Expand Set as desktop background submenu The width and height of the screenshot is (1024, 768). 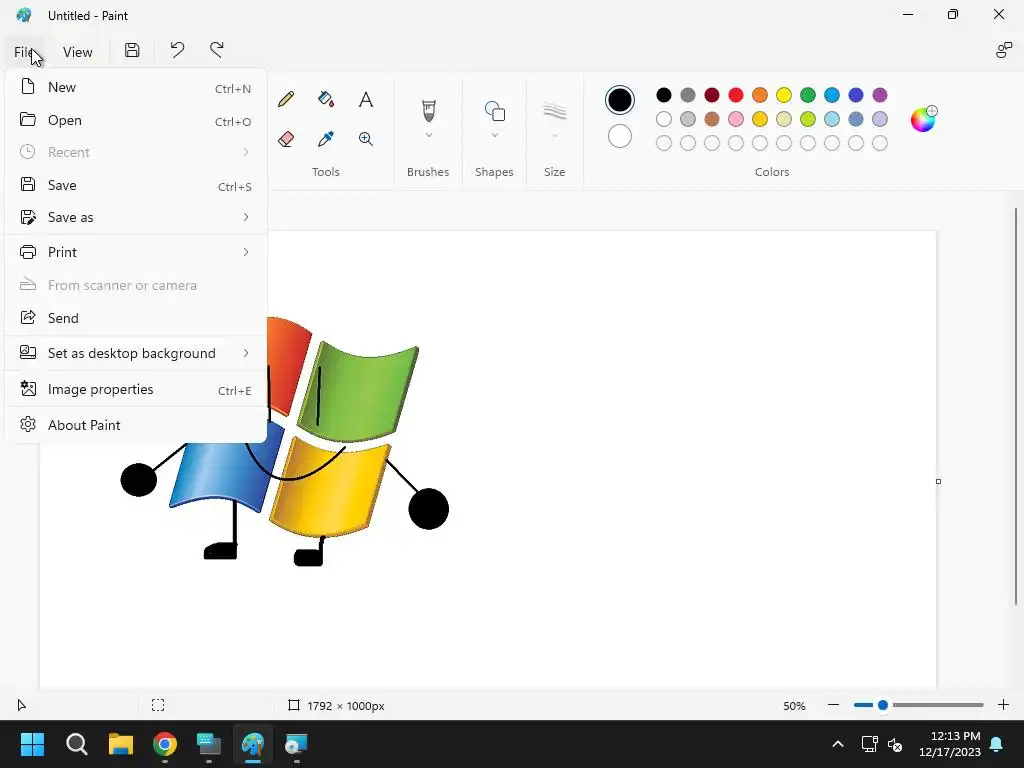coord(136,353)
